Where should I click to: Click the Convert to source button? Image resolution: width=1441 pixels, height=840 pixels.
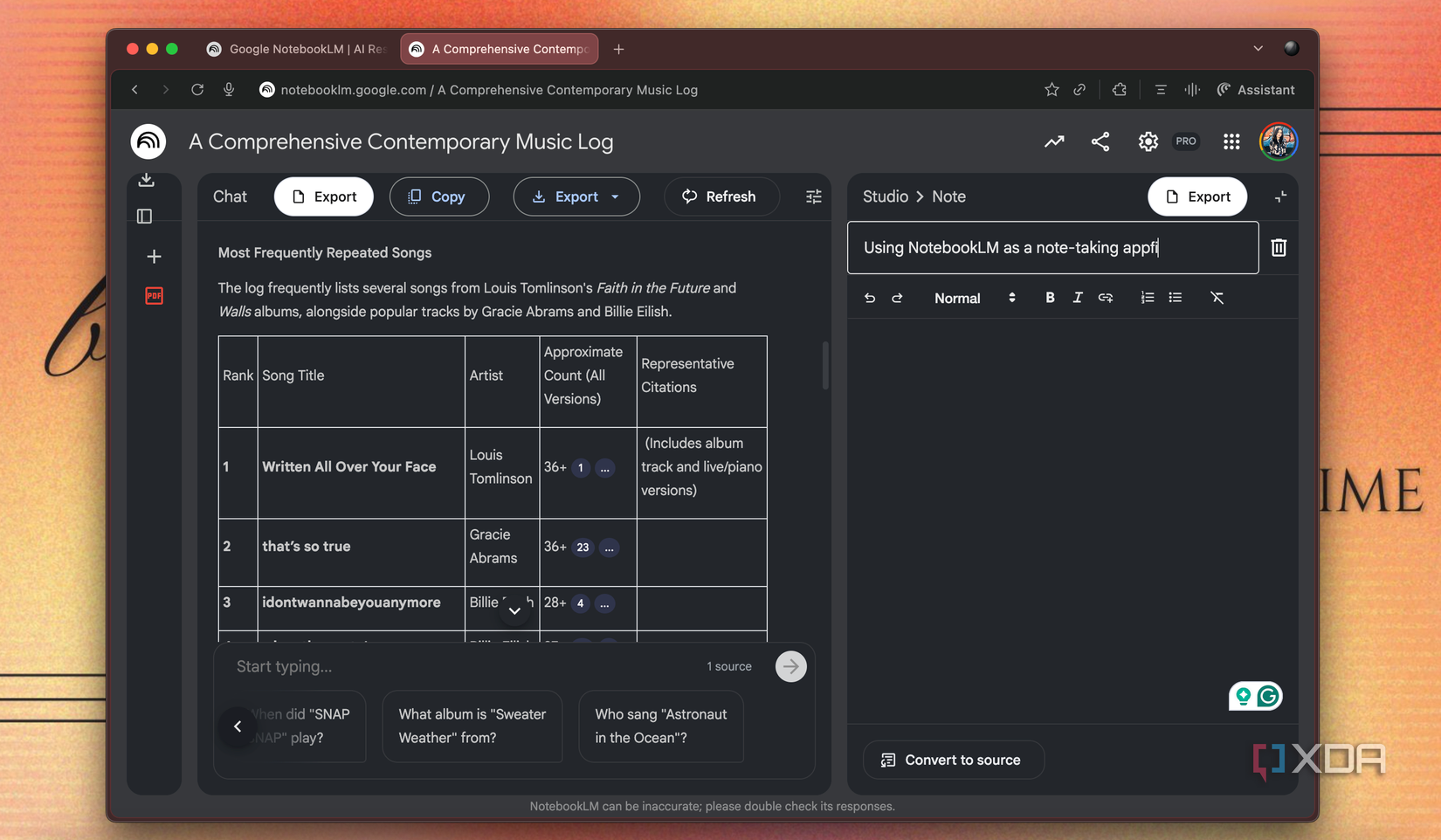coord(953,760)
